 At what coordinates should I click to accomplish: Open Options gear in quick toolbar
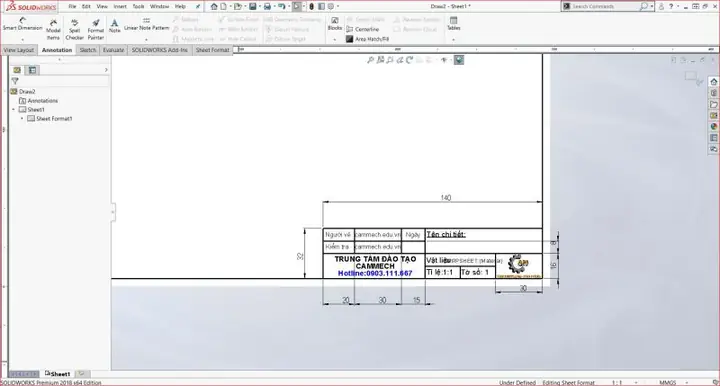pyautogui.click(x=331, y=6)
